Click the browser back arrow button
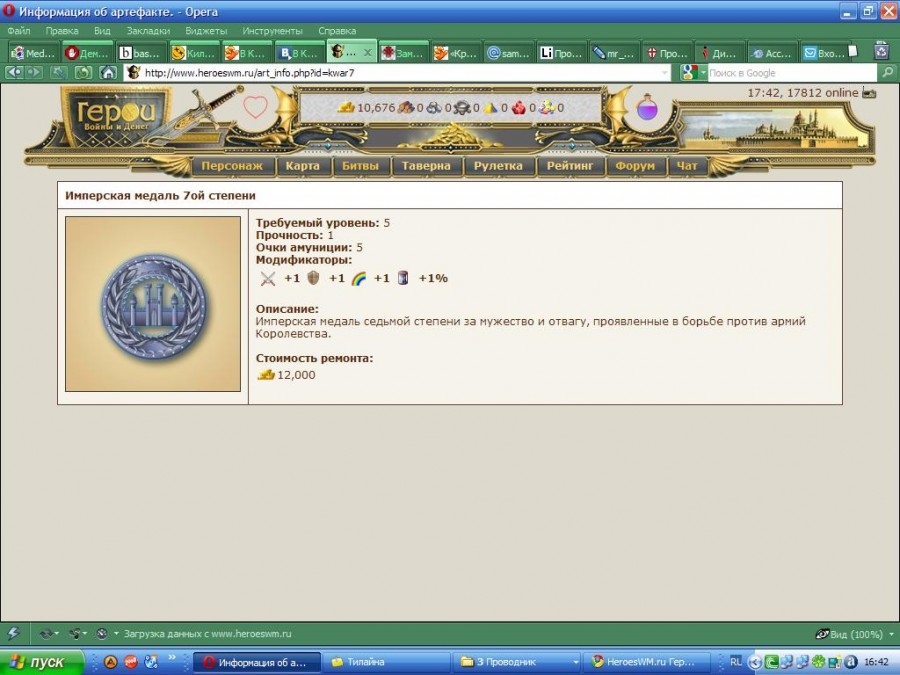 14,73
